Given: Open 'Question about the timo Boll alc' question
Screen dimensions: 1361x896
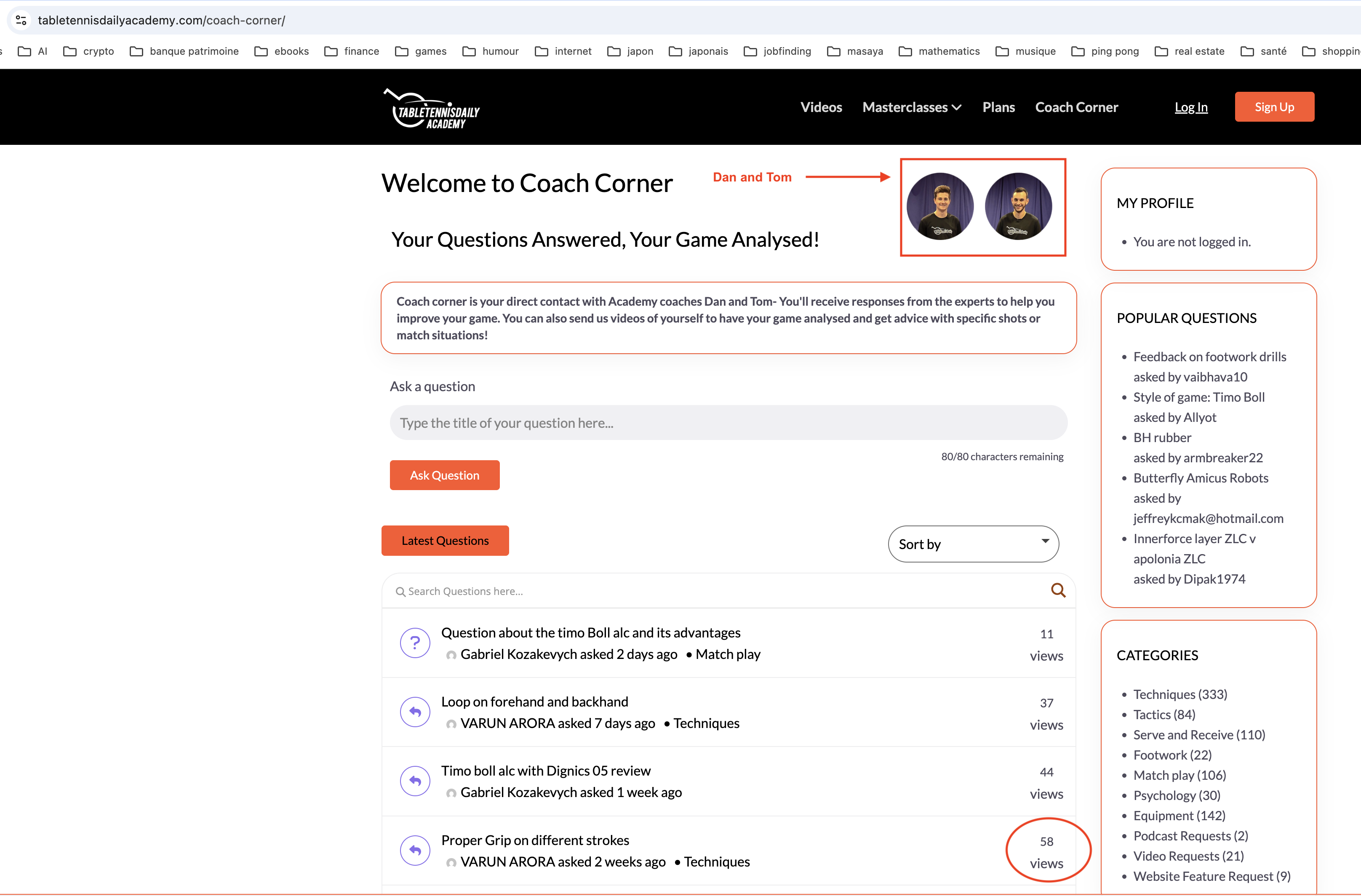Looking at the screenshot, I should [590, 632].
